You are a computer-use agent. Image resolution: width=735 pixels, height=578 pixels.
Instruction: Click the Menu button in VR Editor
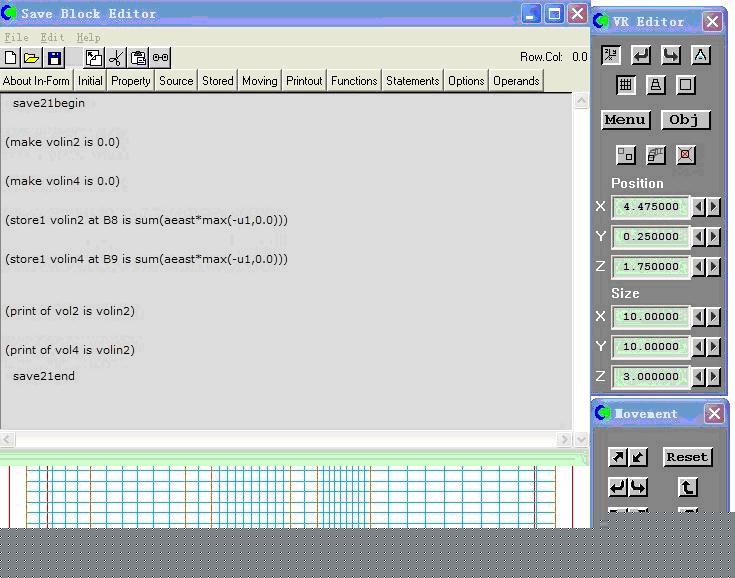[x=625, y=120]
